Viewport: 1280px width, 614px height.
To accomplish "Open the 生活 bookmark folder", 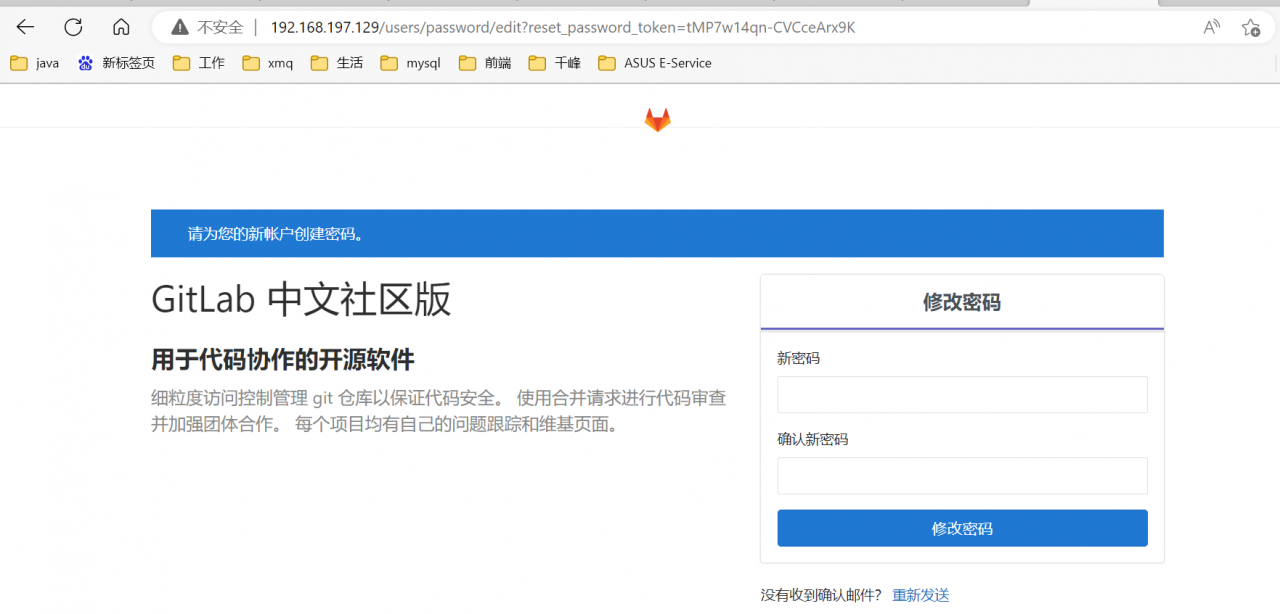I will [337, 63].
